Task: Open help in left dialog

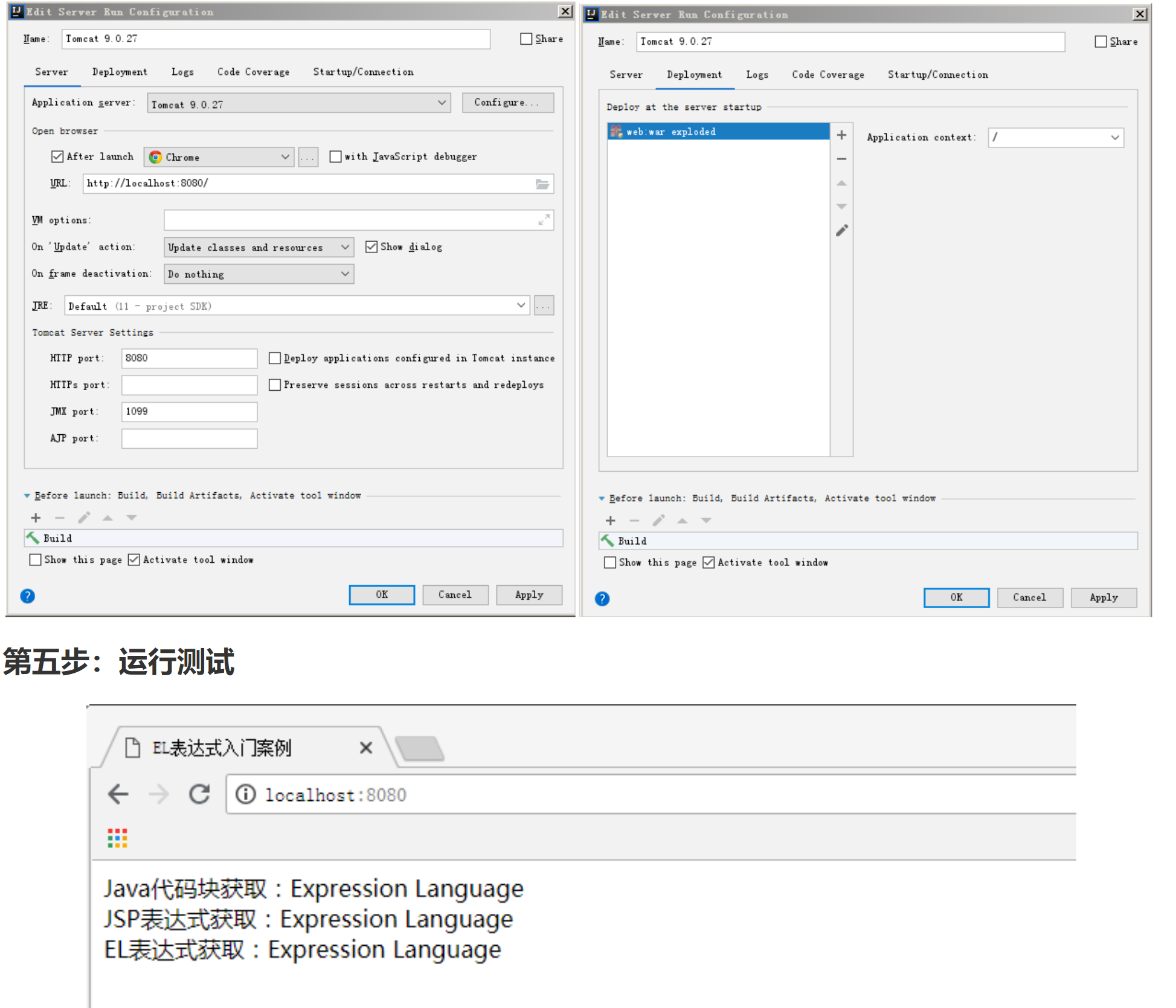Action: (x=27, y=596)
